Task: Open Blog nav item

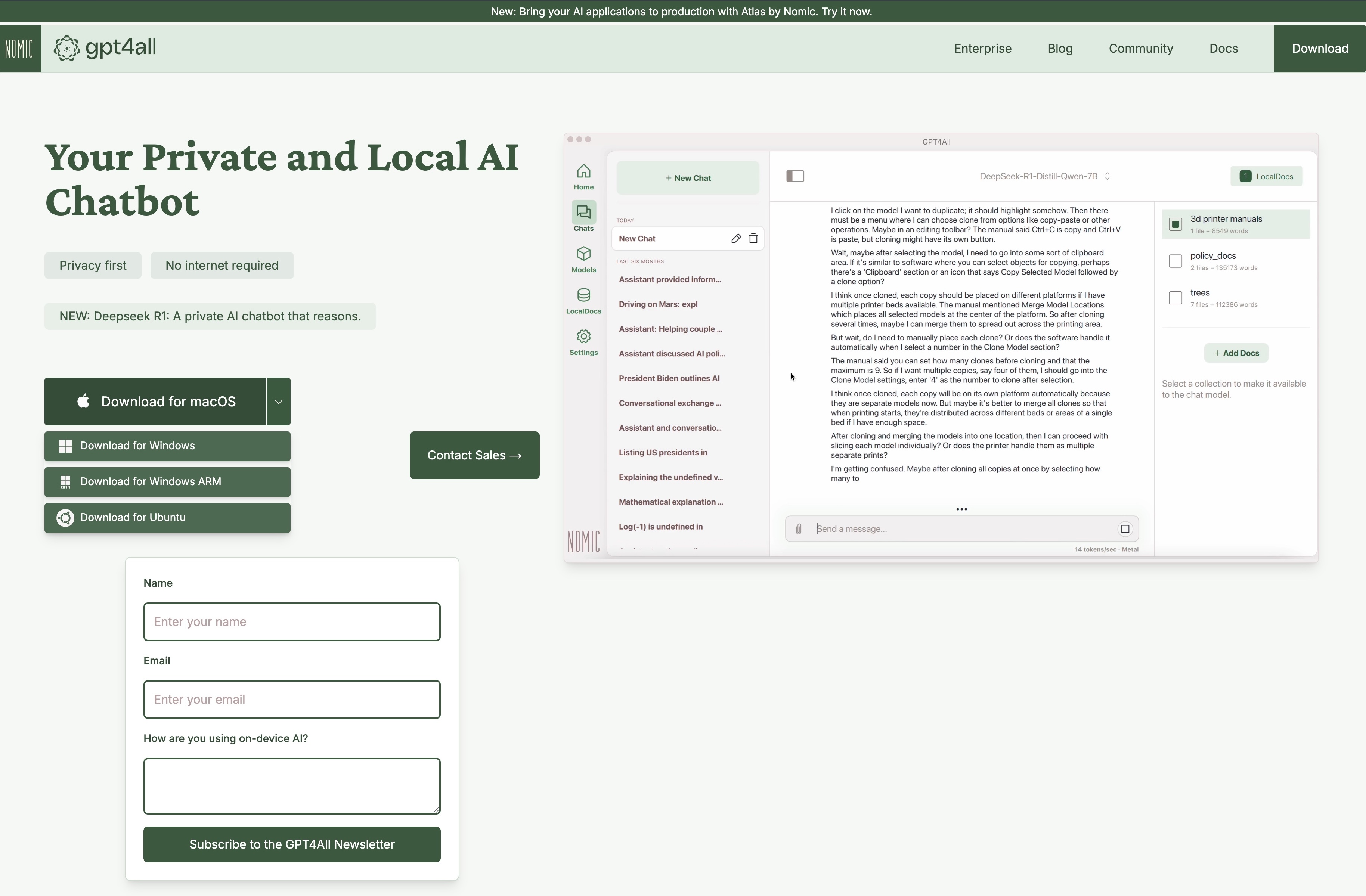Action: (1059, 49)
